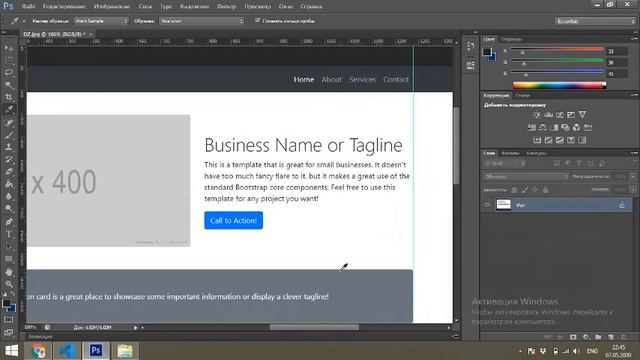Select the Hand tool

coord(9,272)
